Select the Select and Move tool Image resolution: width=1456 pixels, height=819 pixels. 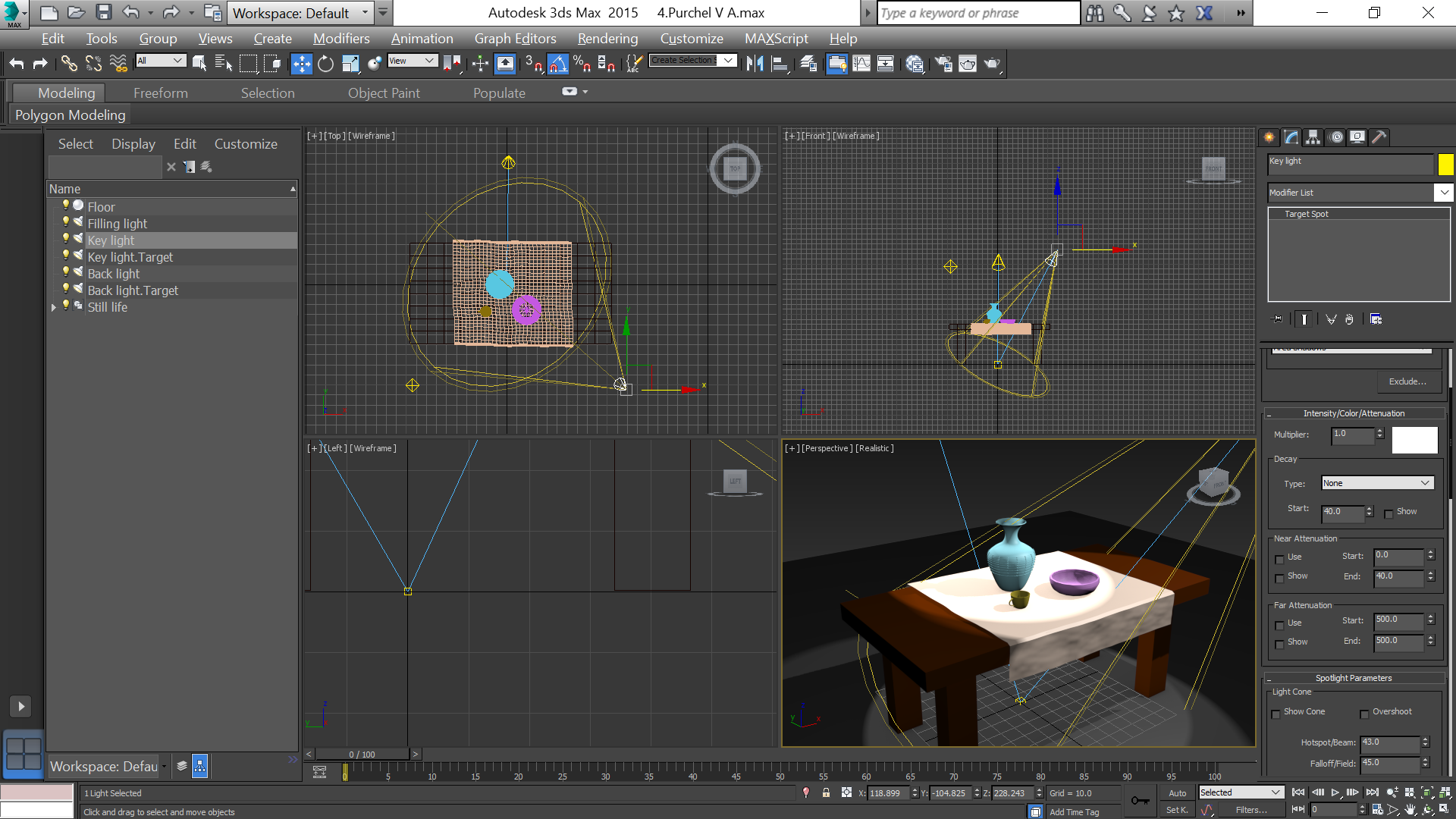pos(301,64)
